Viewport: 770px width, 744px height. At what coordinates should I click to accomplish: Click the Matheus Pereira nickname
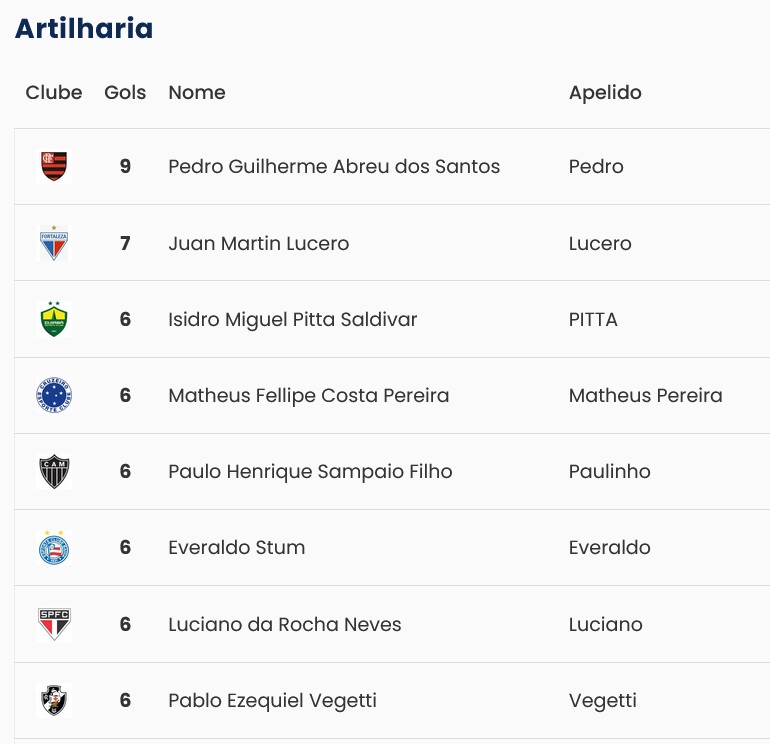[x=645, y=395]
